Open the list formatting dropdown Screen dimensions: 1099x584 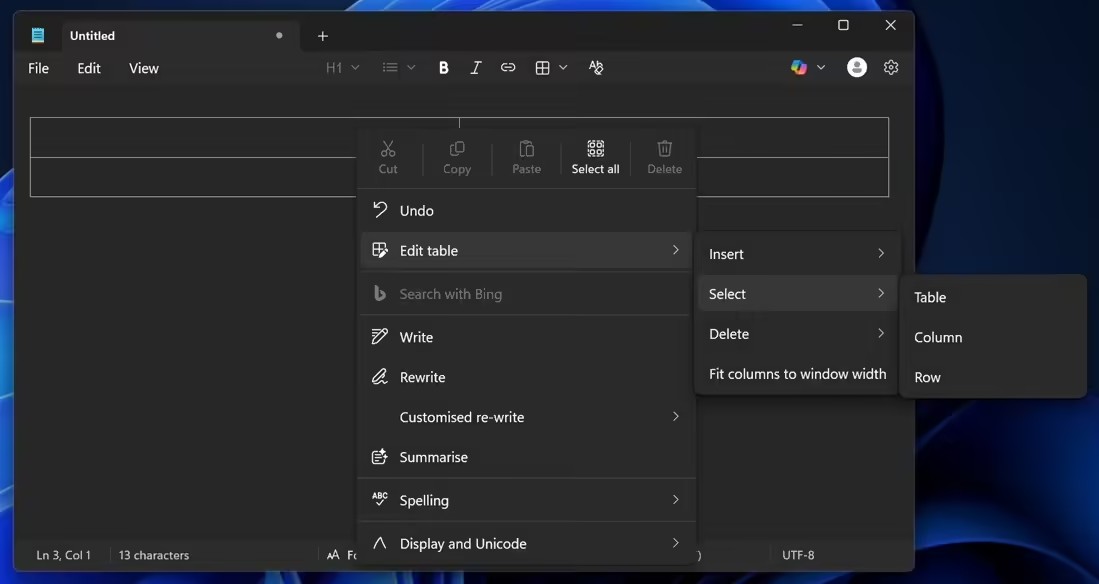pos(398,67)
